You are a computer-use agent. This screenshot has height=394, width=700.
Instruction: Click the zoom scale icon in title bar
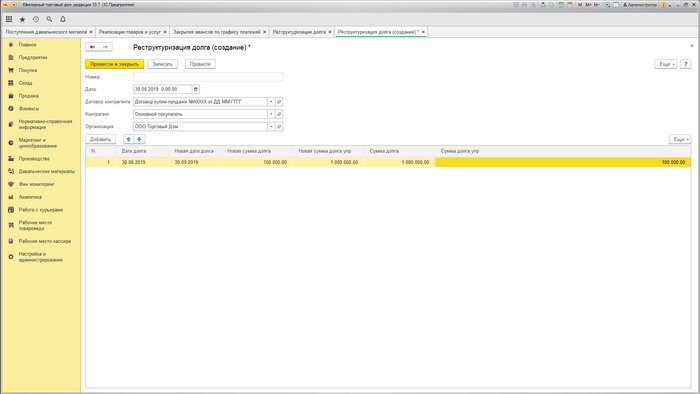coord(607,5)
